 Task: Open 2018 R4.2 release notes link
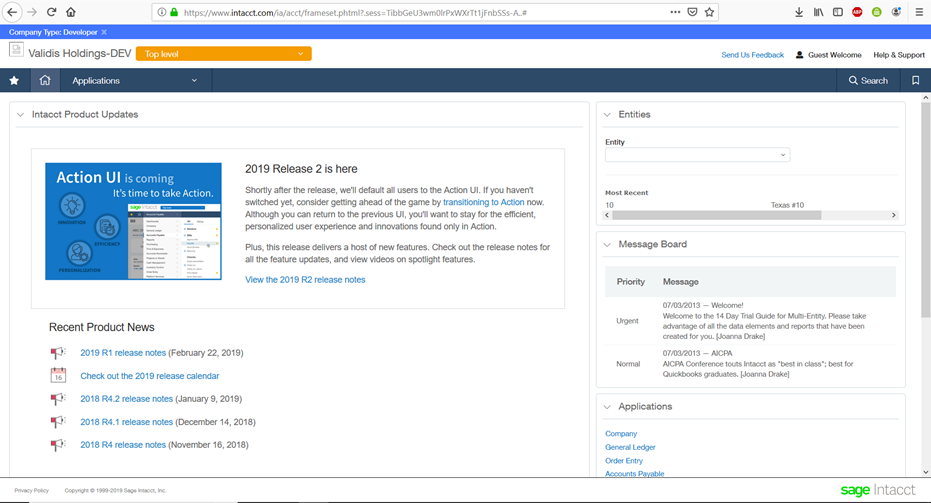126,398
